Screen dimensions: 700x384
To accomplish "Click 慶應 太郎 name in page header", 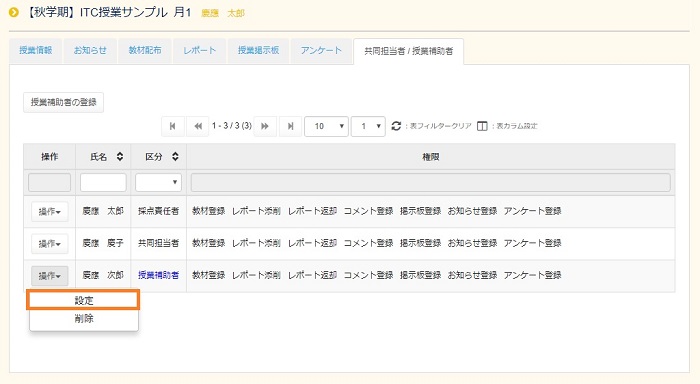I will [x=223, y=13].
